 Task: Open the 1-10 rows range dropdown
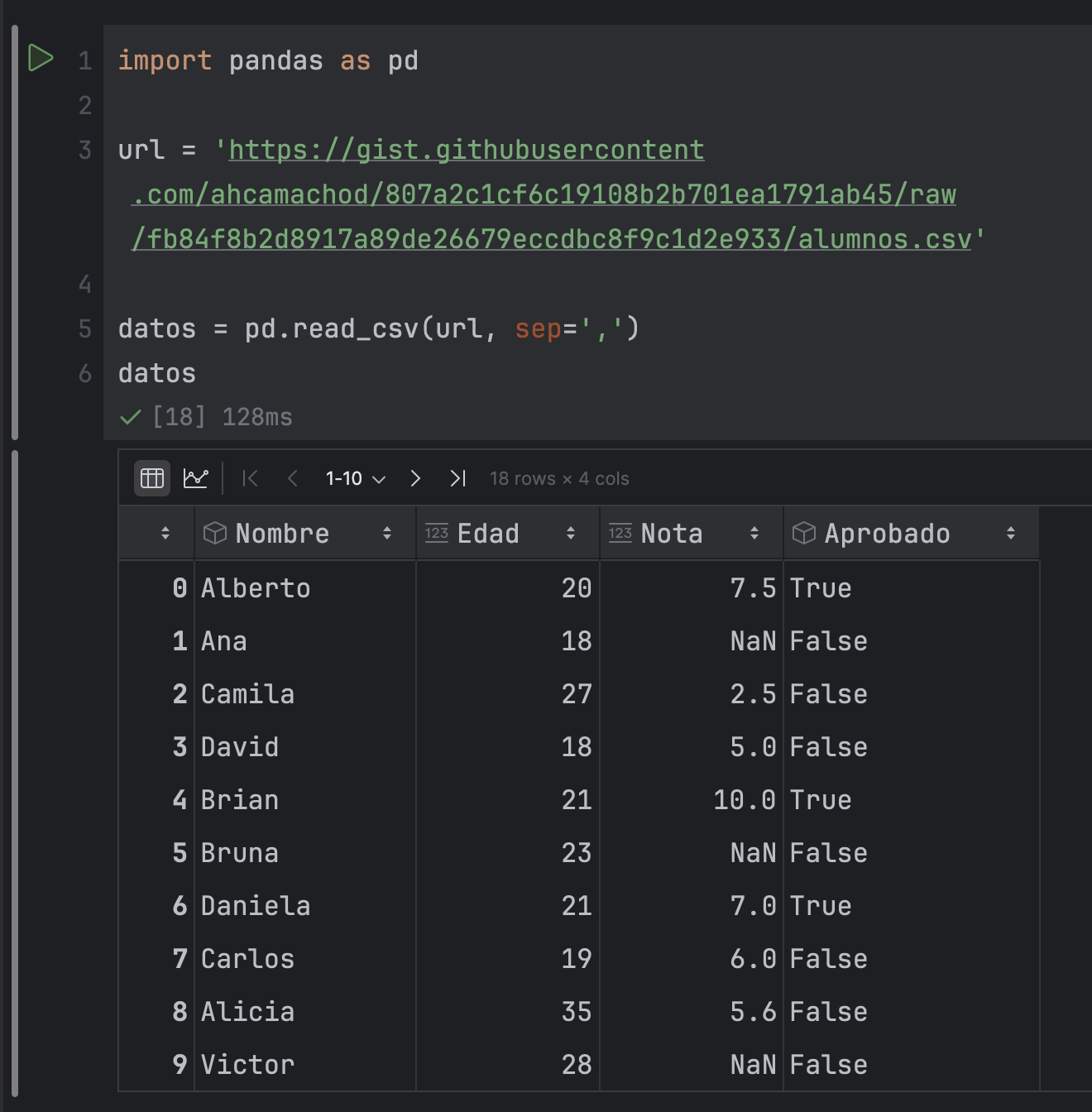point(356,478)
